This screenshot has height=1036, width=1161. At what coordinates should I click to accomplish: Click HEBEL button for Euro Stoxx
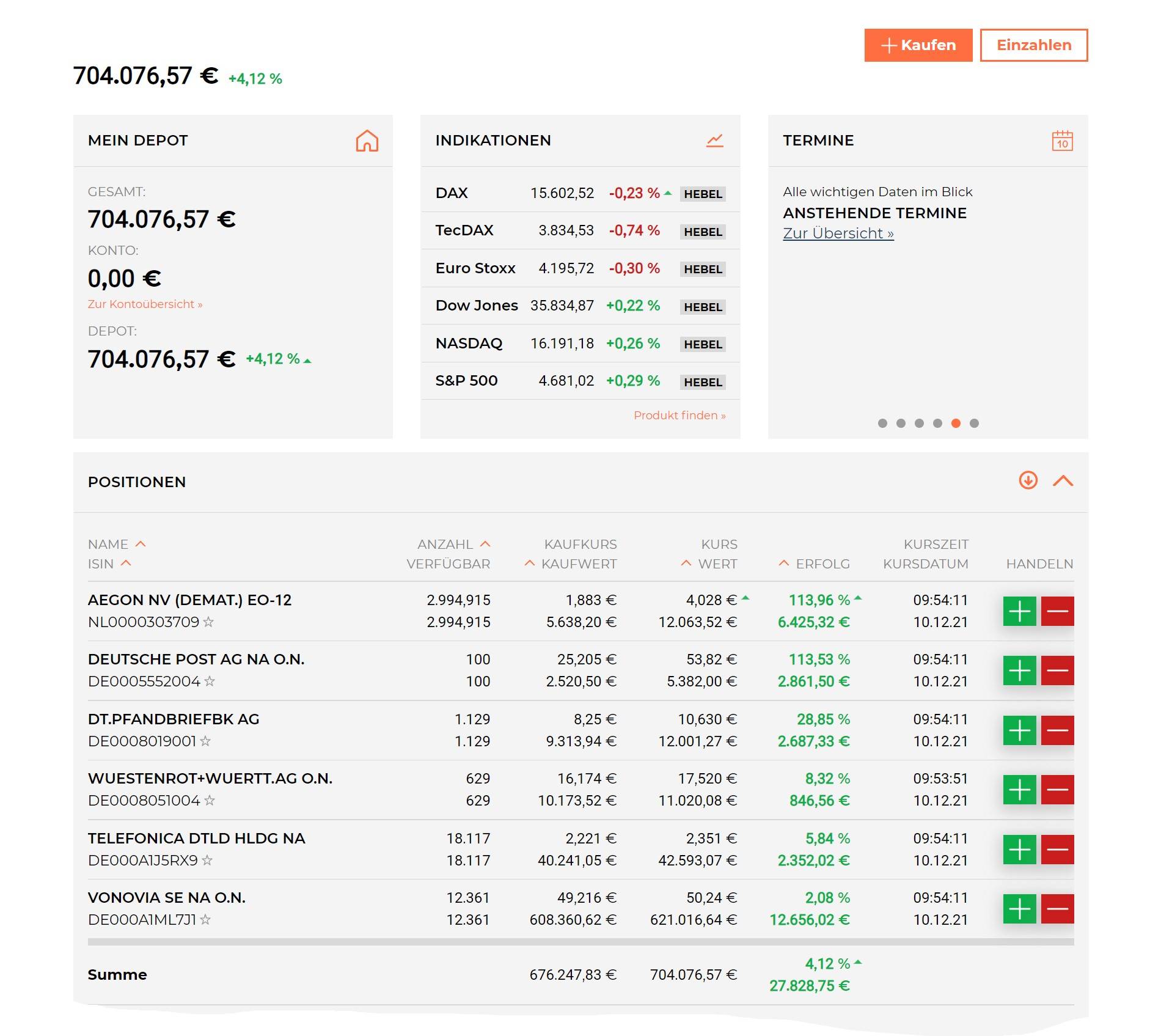pyautogui.click(x=703, y=269)
